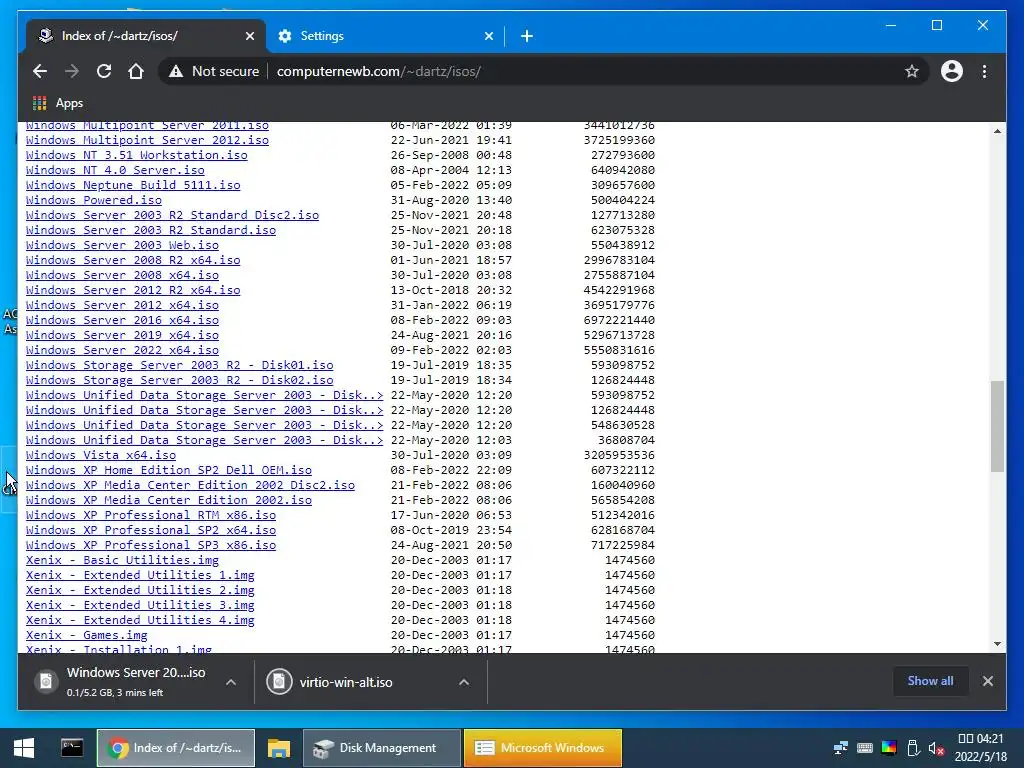Open Windows Storage Server 2003 R2 - Disk02.iso
Image resolution: width=1024 pixels, height=768 pixels.
pyautogui.click(x=180, y=381)
